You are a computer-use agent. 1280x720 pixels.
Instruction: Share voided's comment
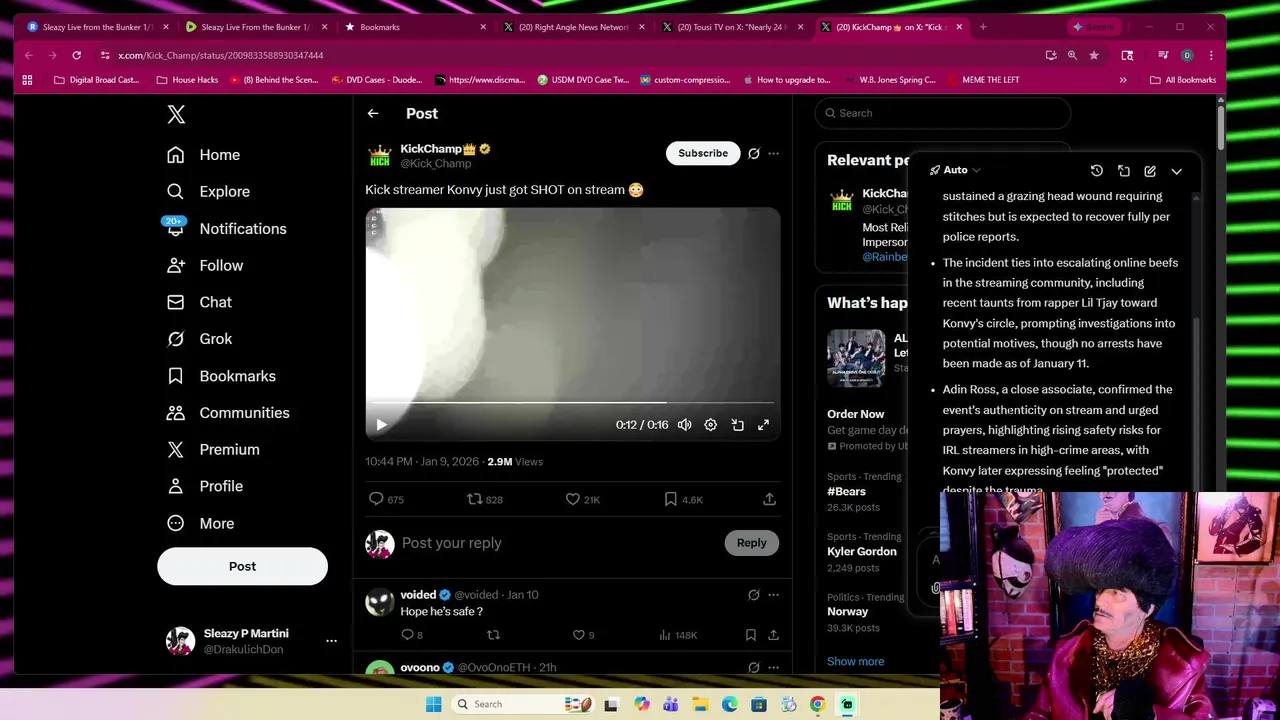tap(773, 635)
